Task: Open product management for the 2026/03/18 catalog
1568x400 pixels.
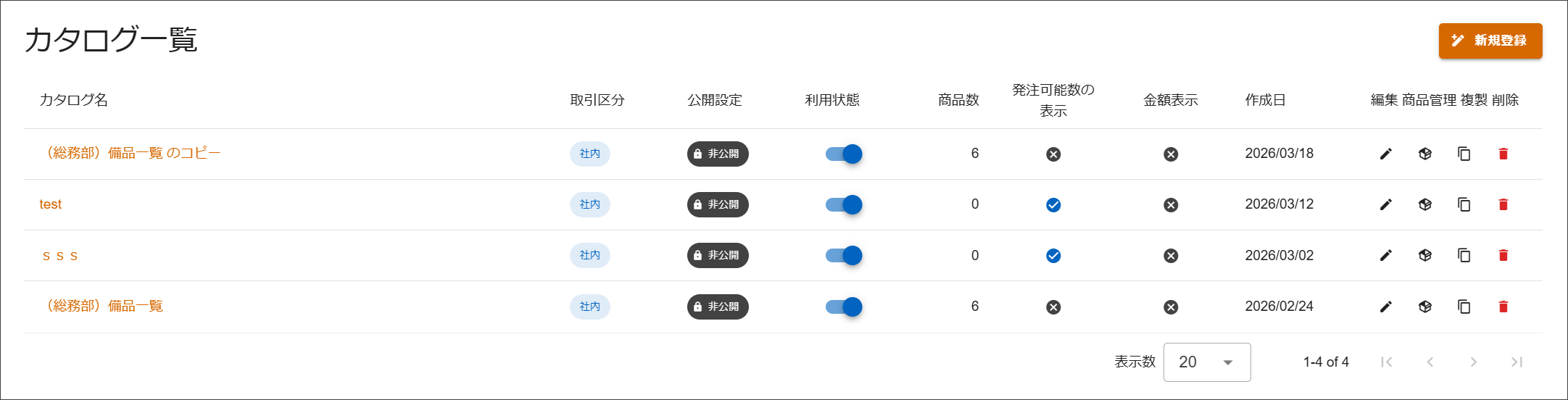Action: point(1424,154)
